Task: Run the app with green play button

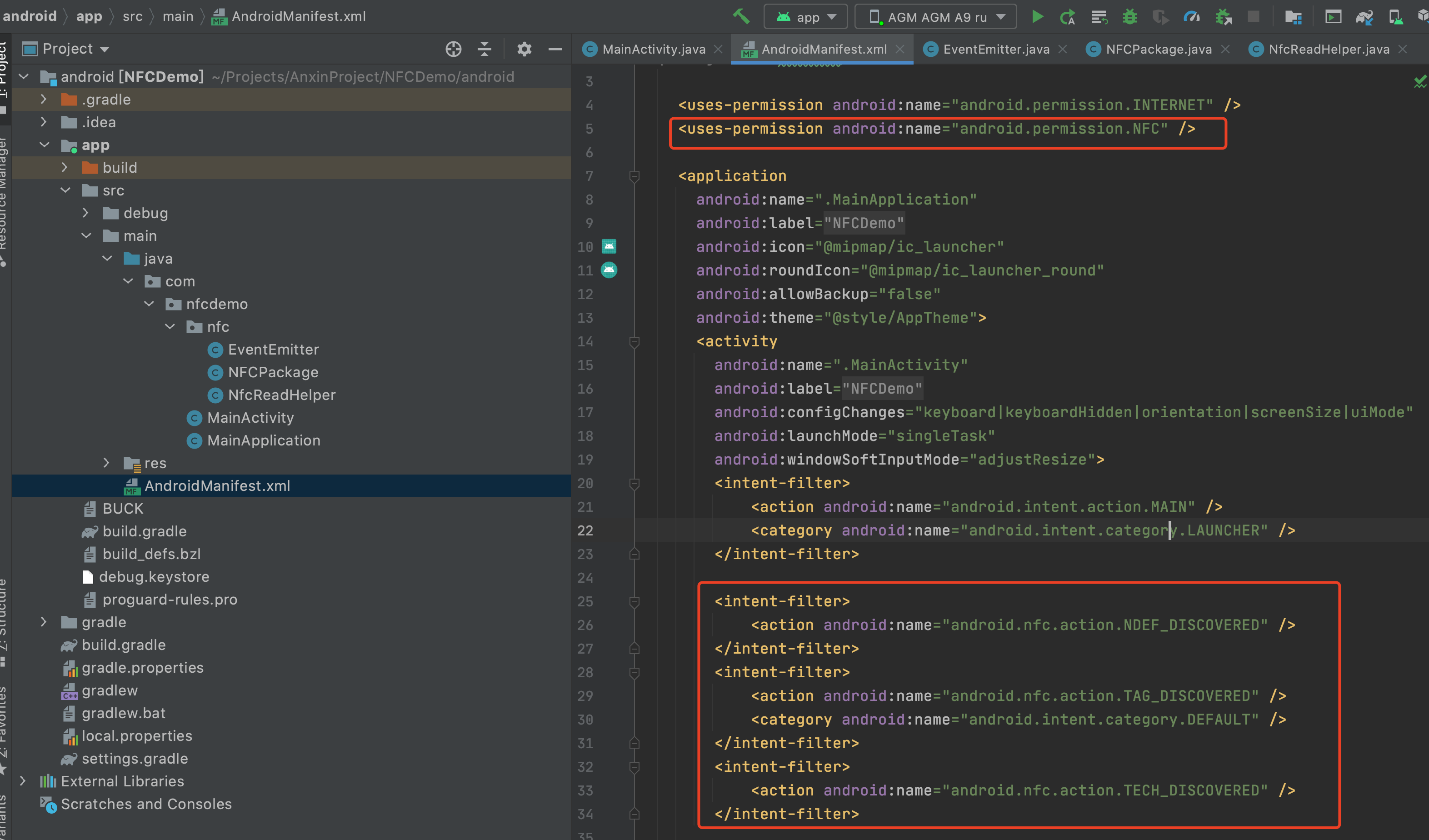Action: [x=1037, y=16]
